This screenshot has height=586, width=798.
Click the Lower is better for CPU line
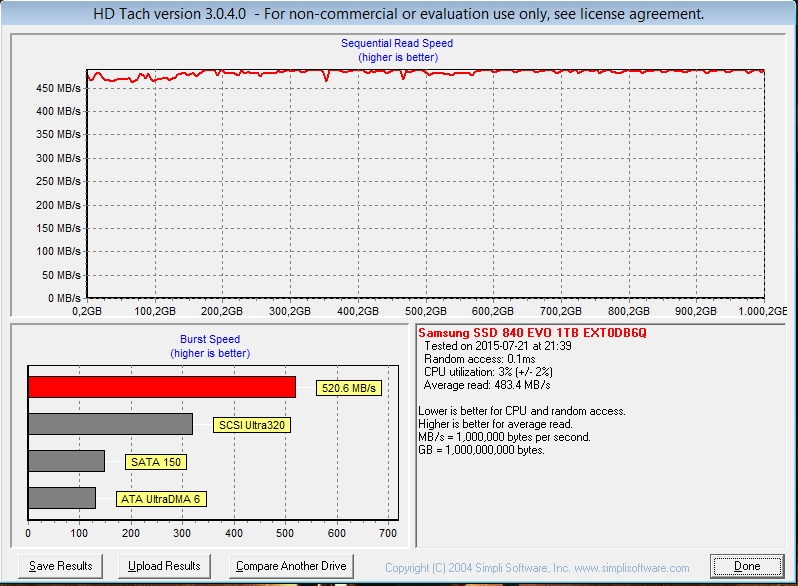[x=522, y=411]
